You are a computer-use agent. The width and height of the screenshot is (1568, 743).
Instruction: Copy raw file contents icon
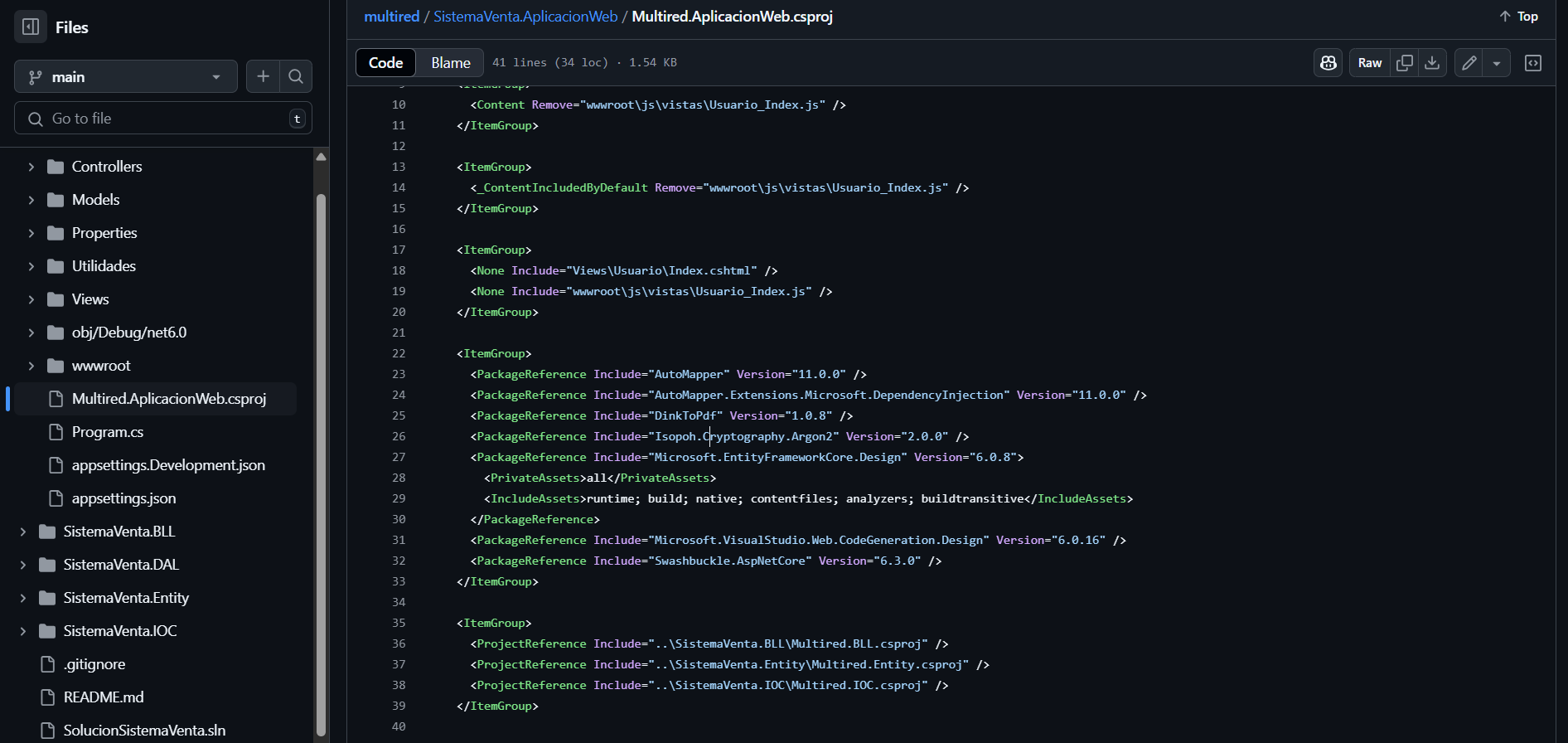1404,63
